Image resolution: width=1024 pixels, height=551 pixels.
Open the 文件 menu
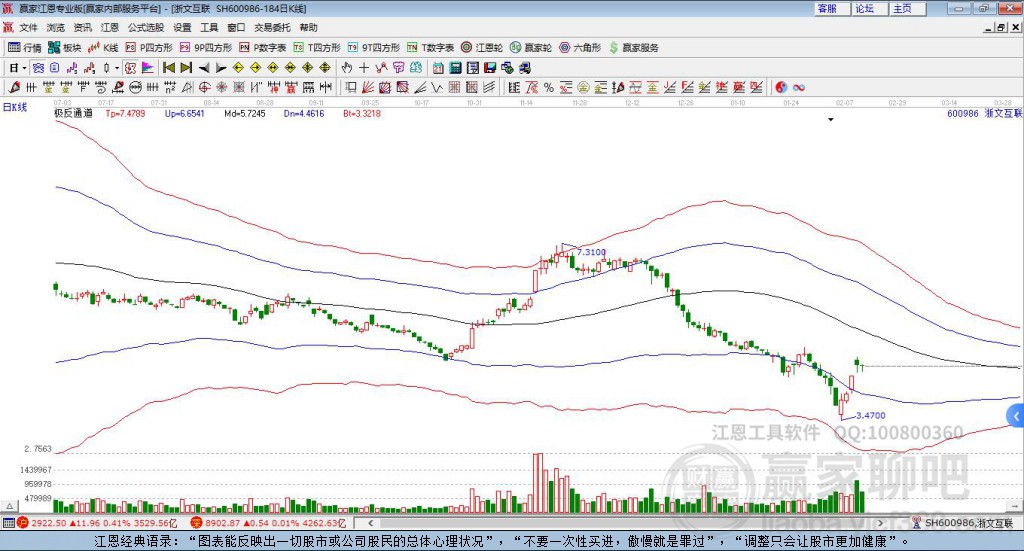pos(28,27)
